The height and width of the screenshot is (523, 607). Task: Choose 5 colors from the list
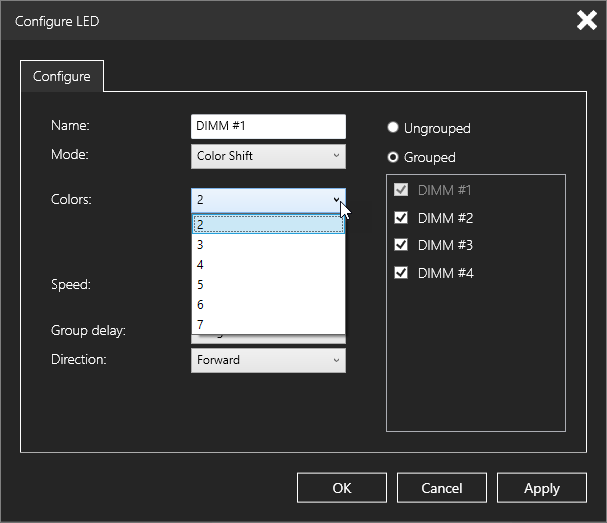[267, 284]
